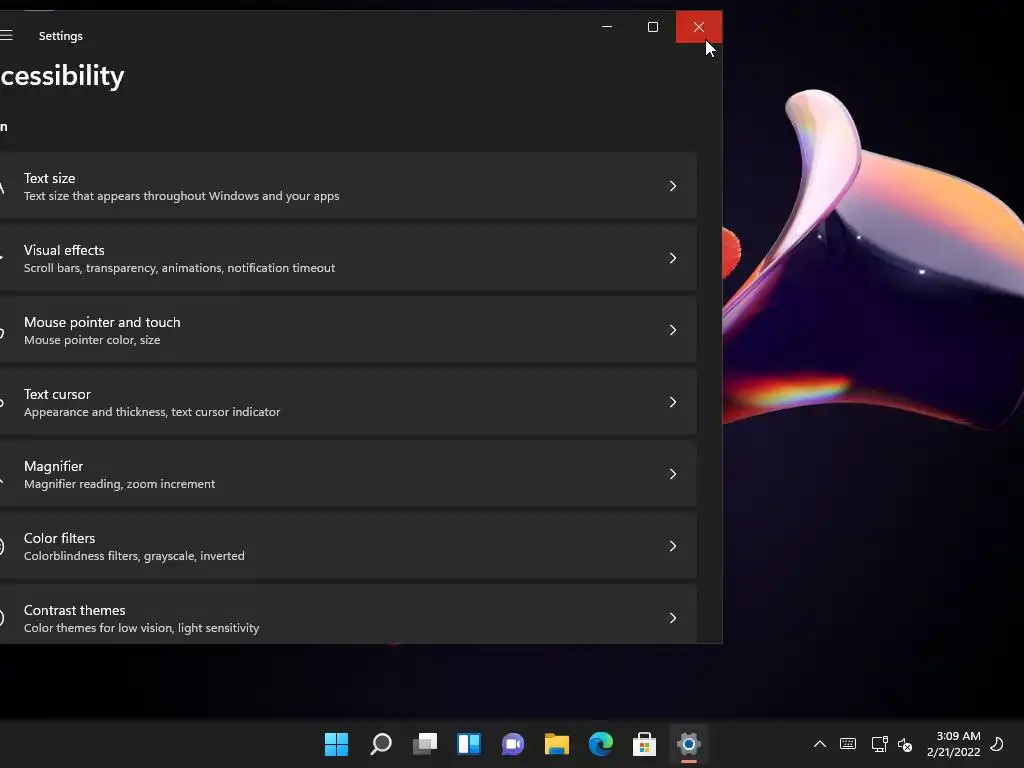Expand the Text size chevron arrow

coord(673,186)
